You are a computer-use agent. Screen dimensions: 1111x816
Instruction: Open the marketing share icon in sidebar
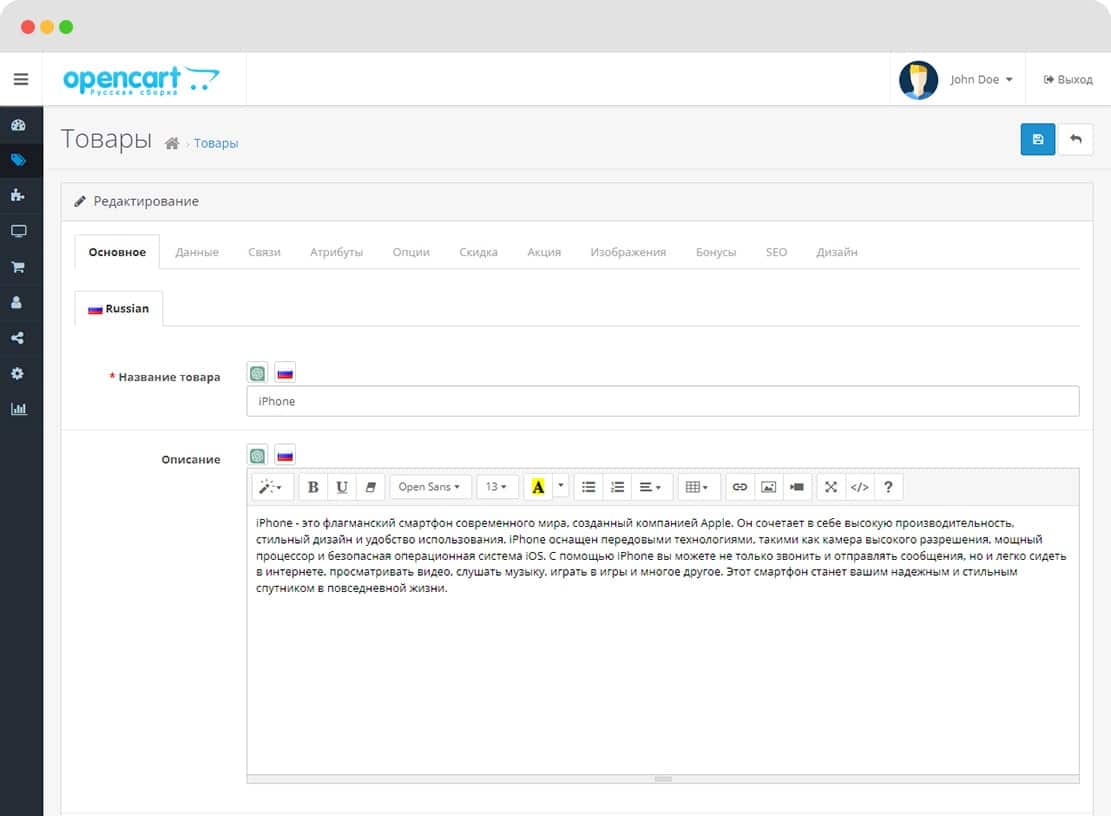(x=18, y=338)
